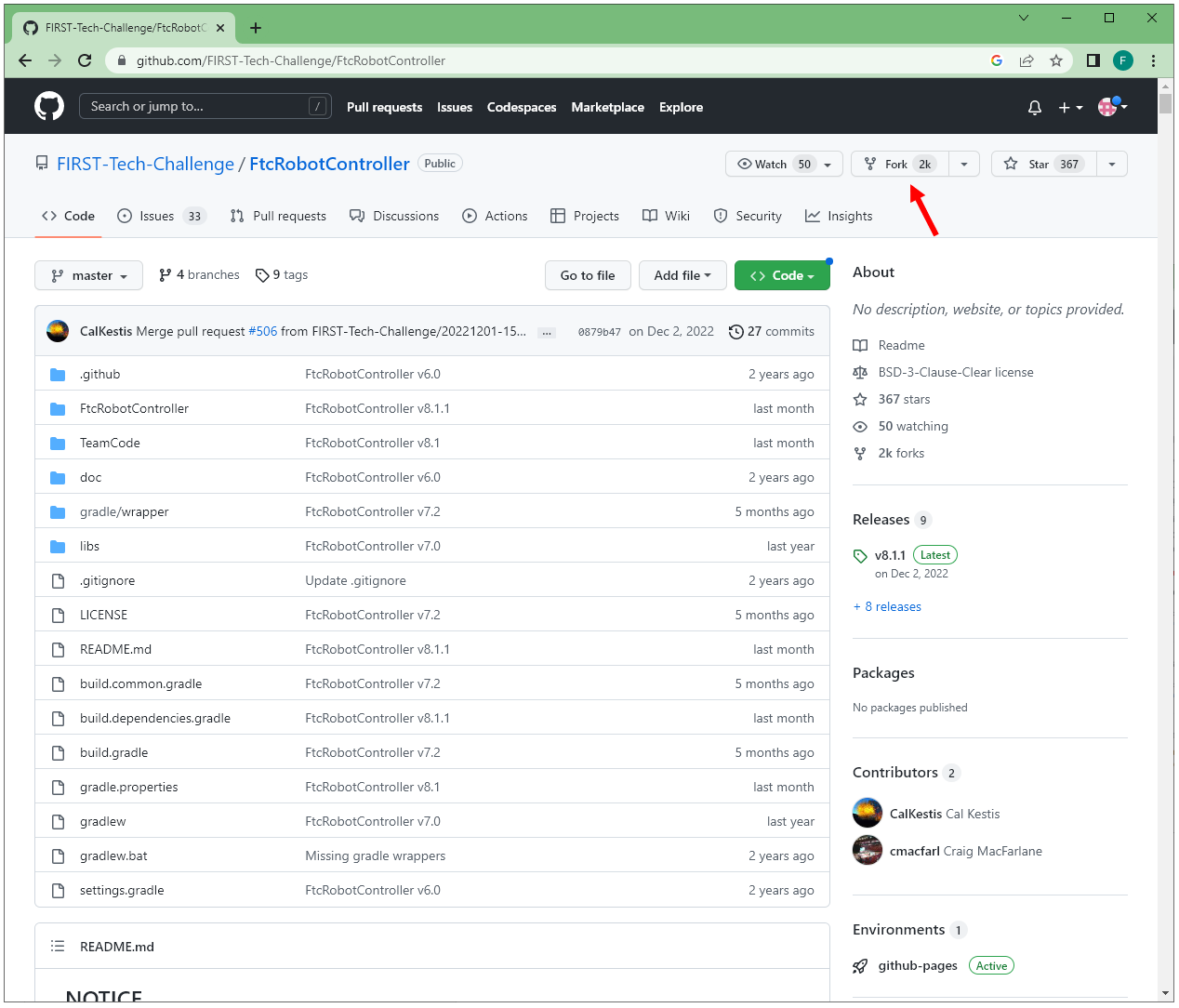Open github-pages environment link

click(918, 965)
